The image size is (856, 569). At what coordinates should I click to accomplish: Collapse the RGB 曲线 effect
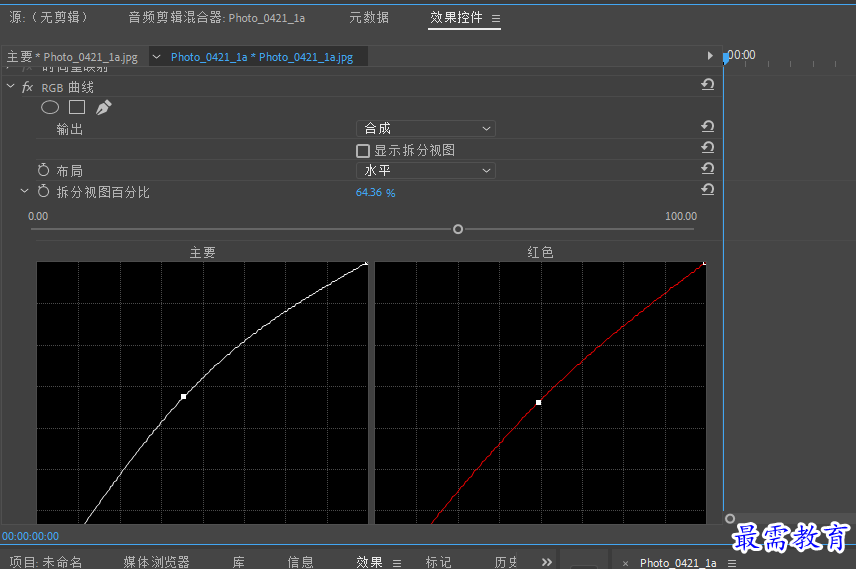tap(10, 86)
